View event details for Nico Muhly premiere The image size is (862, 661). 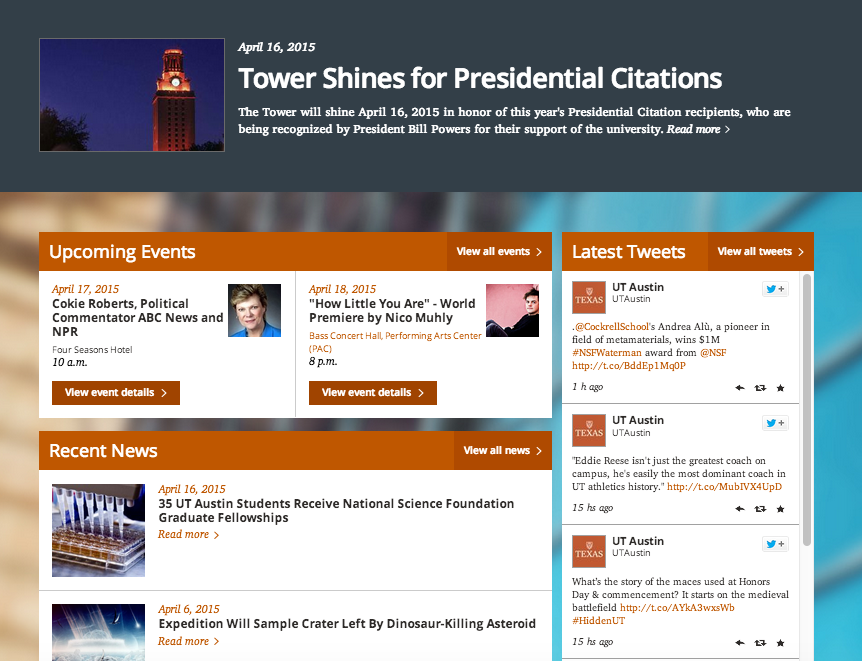coord(373,393)
